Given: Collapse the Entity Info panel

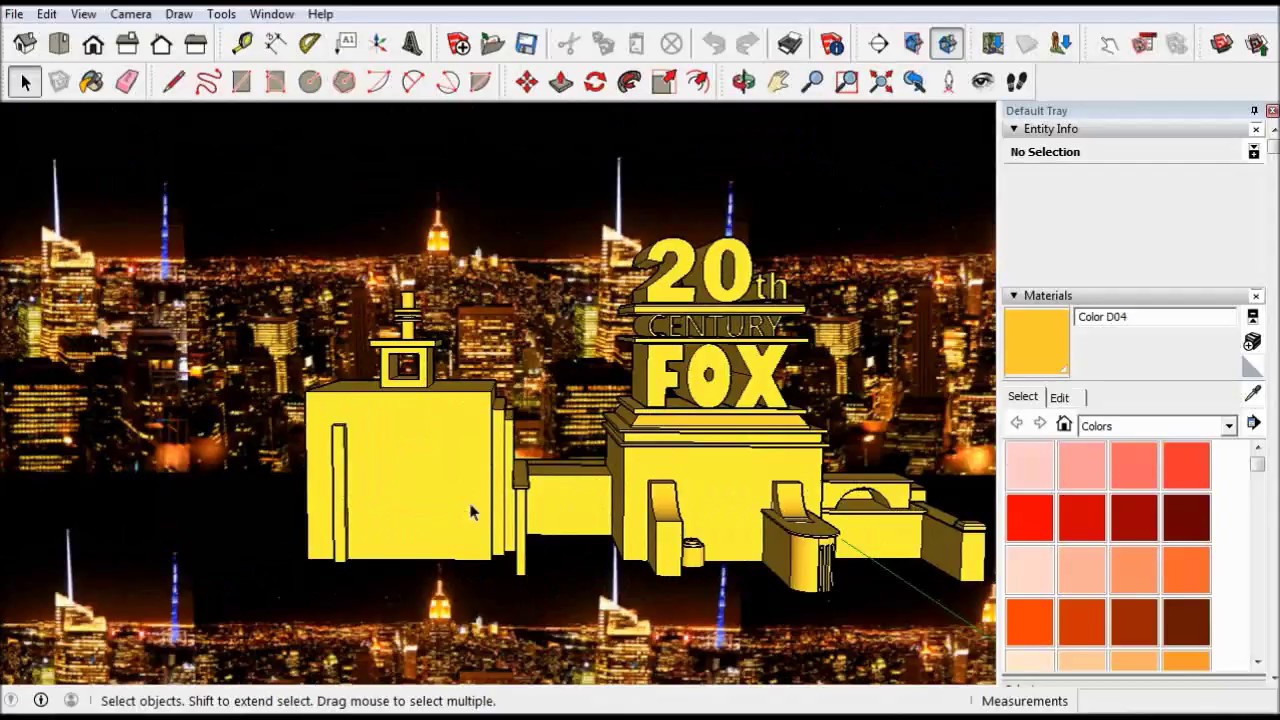Looking at the screenshot, I should point(1014,129).
